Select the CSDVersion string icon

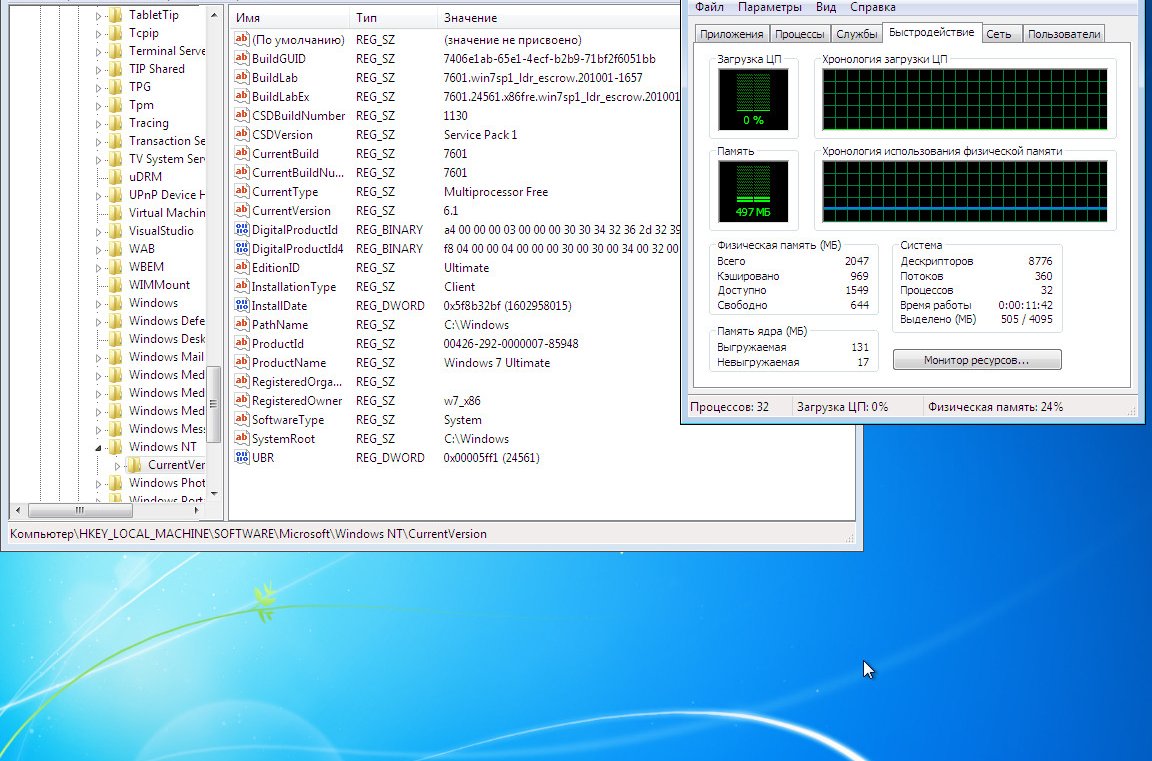click(x=242, y=134)
